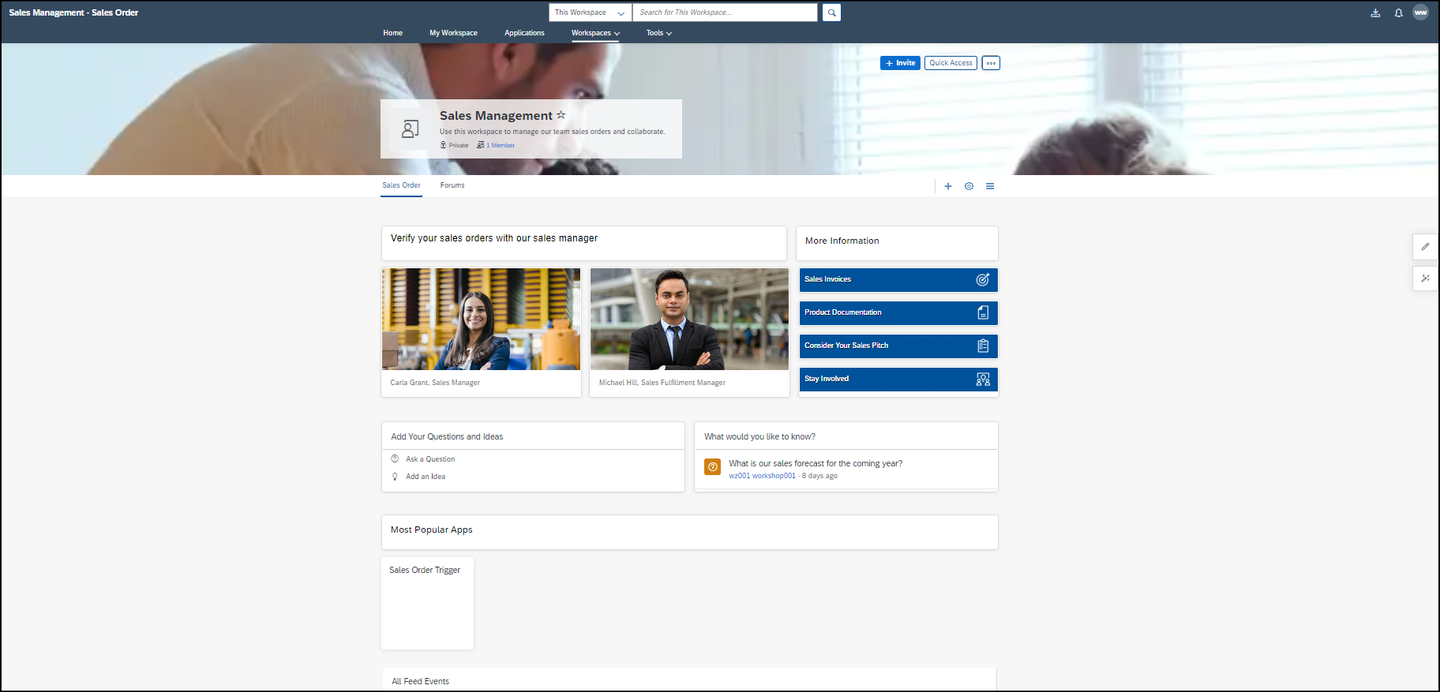The width and height of the screenshot is (1440, 692).
Task: Click the pencil edit icon on right
Action: tap(1425, 246)
